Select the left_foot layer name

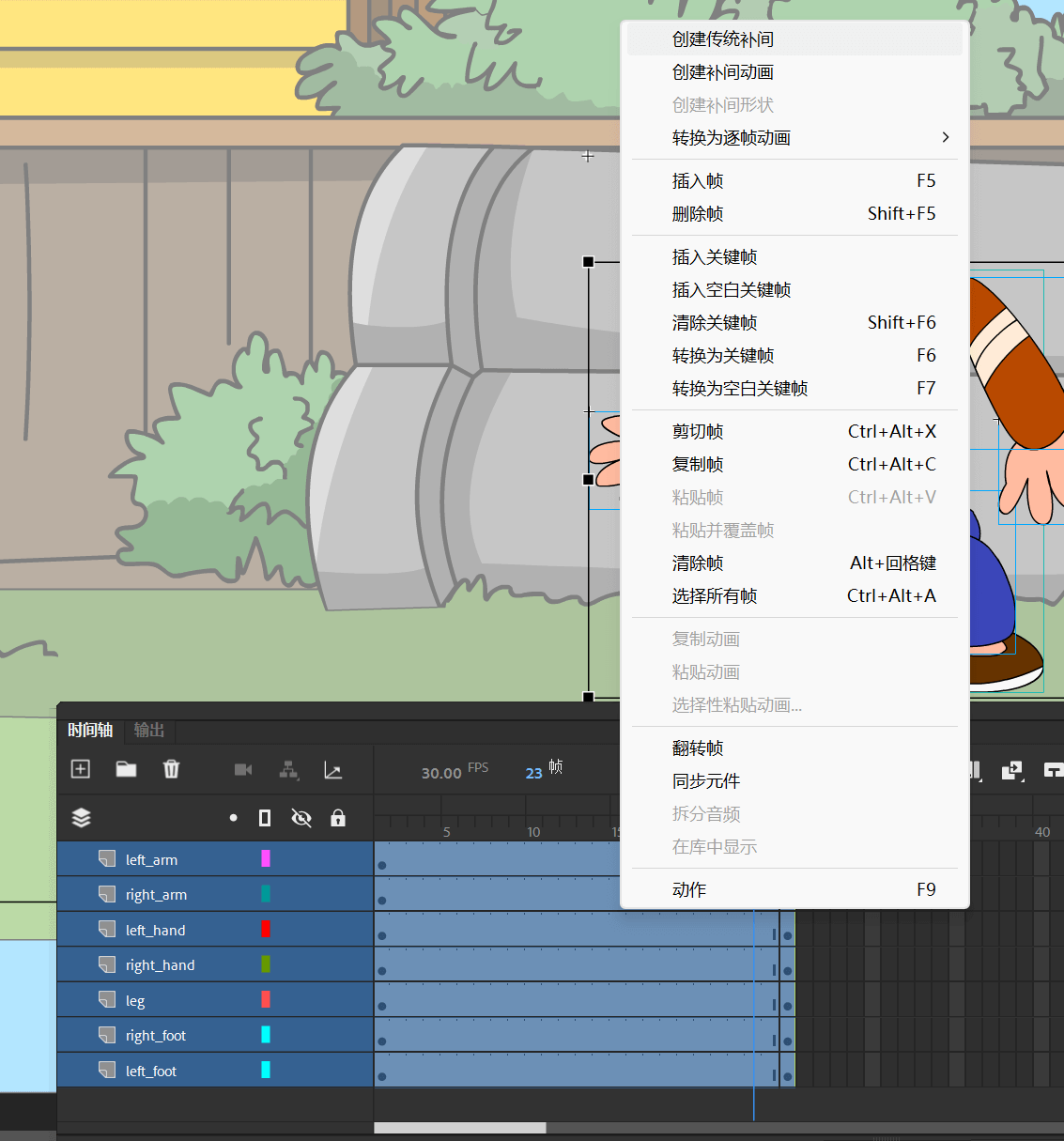coord(150,1072)
